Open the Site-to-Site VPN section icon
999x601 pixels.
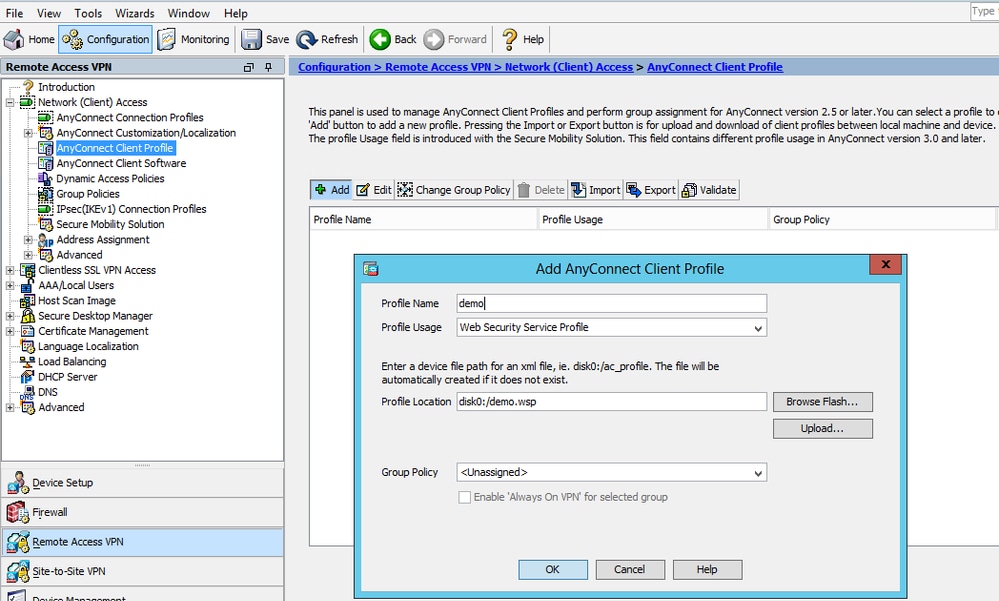pyautogui.click(x=18, y=571)
